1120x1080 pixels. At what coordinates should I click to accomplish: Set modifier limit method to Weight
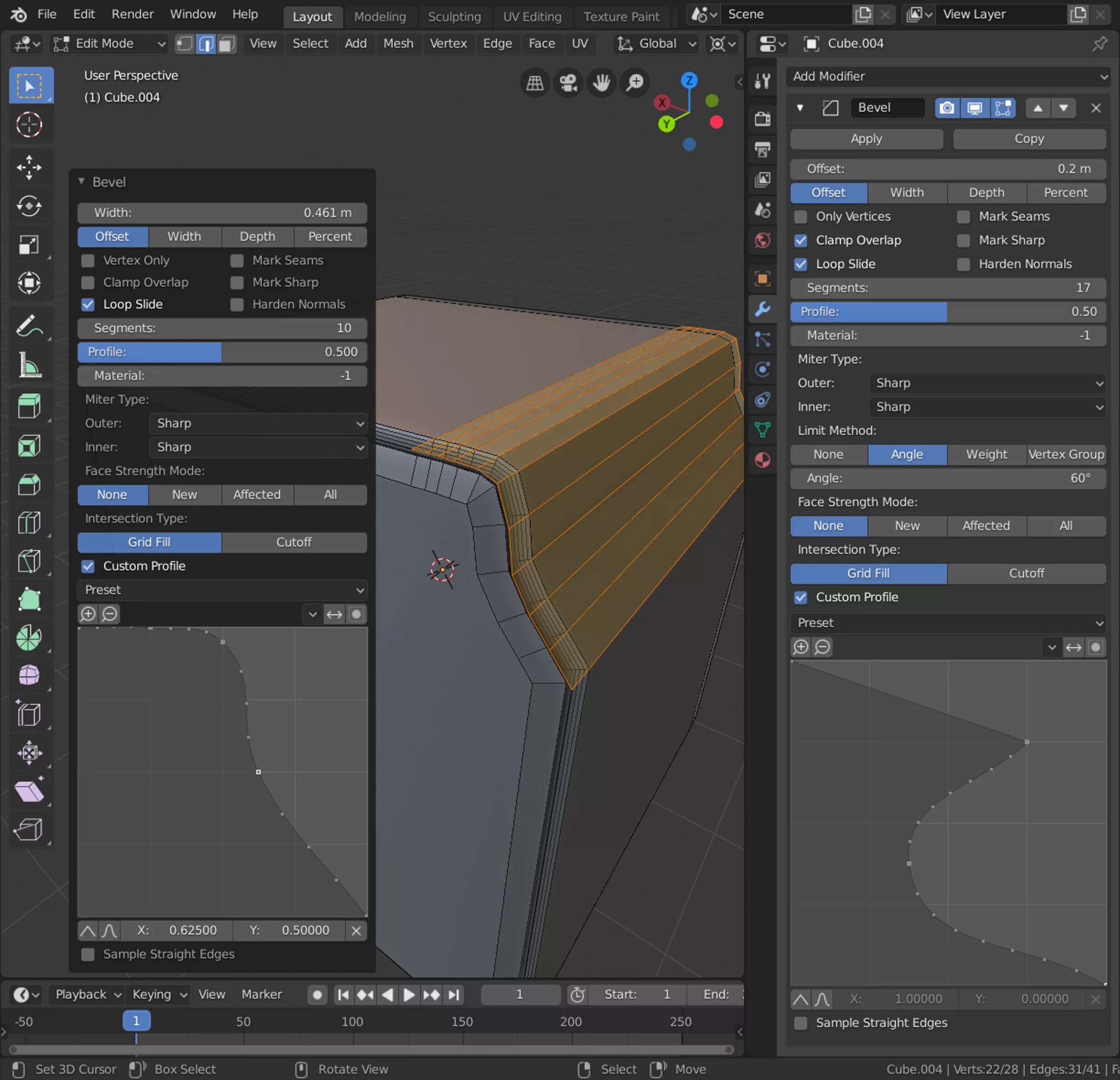pos(986,455)
